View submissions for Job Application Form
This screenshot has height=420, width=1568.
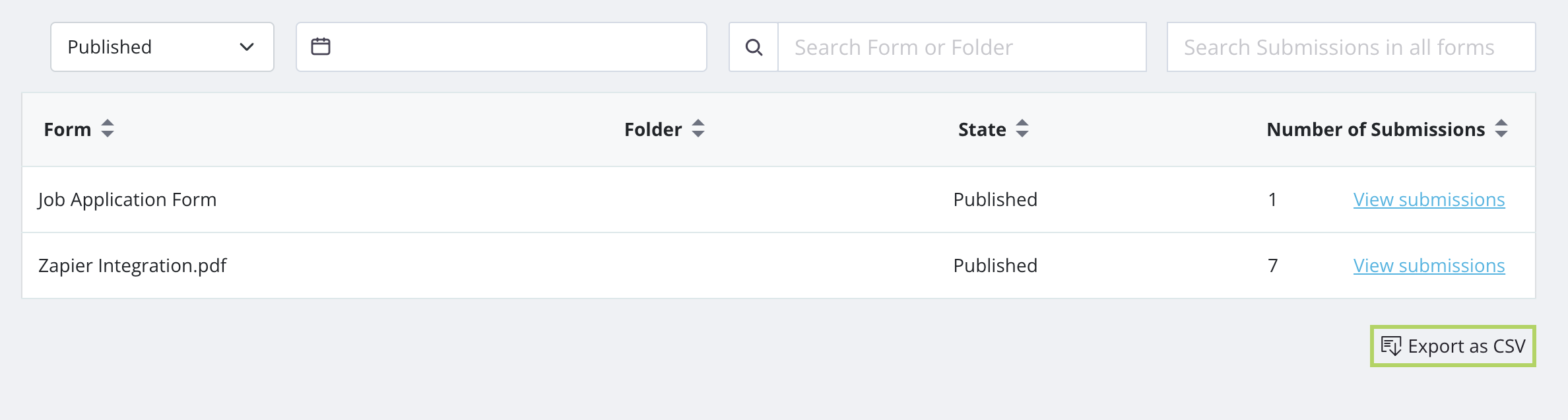pos(1429,199)
